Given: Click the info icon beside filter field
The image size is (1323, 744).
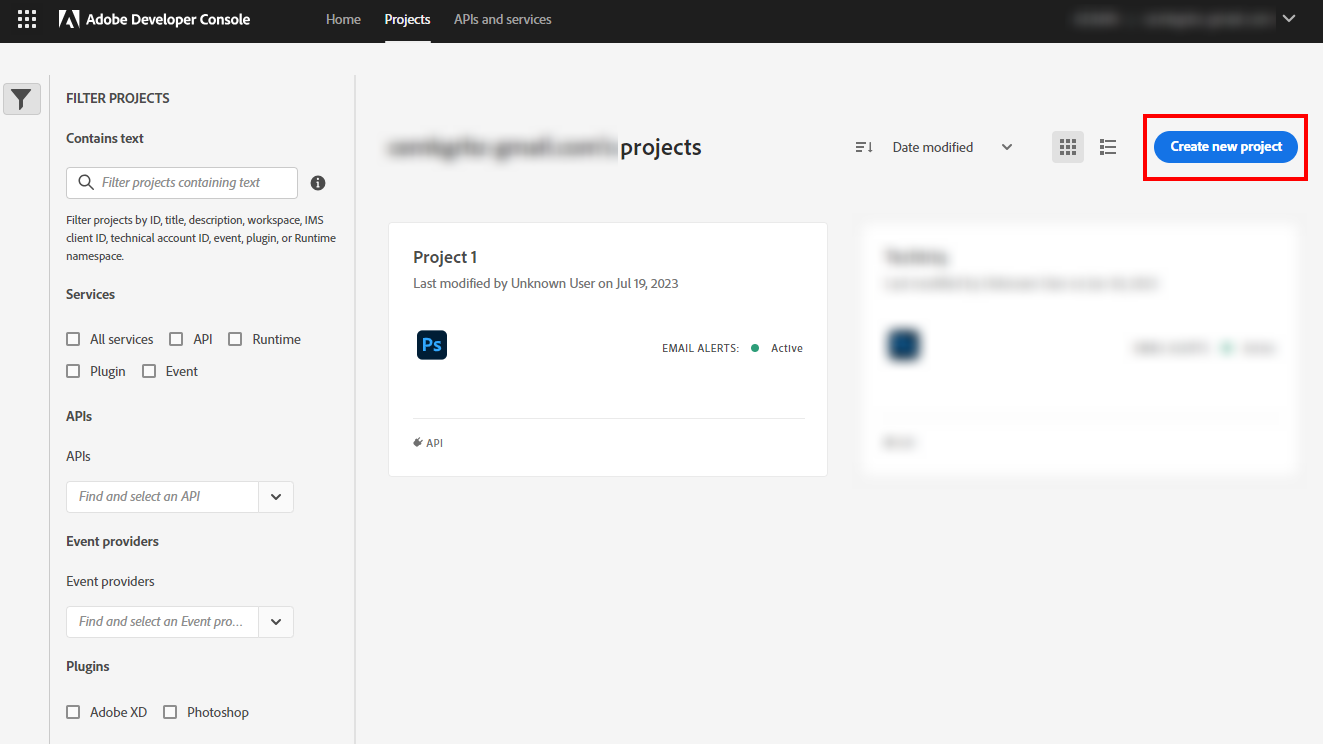Looking at the screenshot, I should [318, 183].
